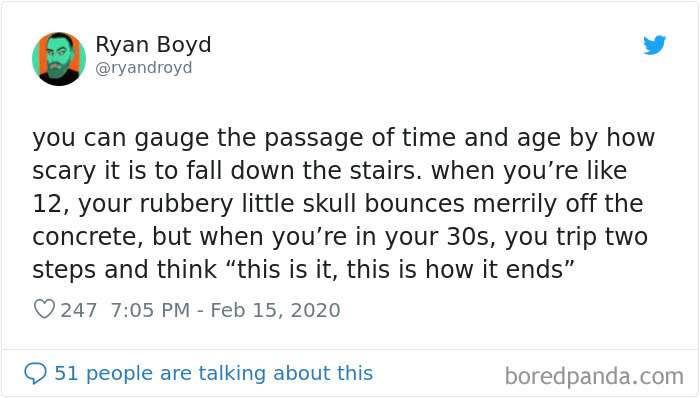Image resolution: width=700 pixels, height=398 pixels.
Task: Click the 247 likes count
Action: pos(79,310)
